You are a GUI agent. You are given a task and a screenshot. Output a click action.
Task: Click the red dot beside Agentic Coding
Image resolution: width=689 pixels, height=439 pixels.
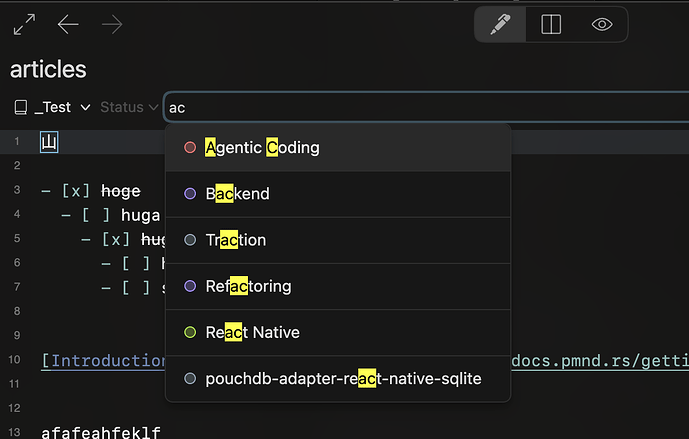click(190, 148)
